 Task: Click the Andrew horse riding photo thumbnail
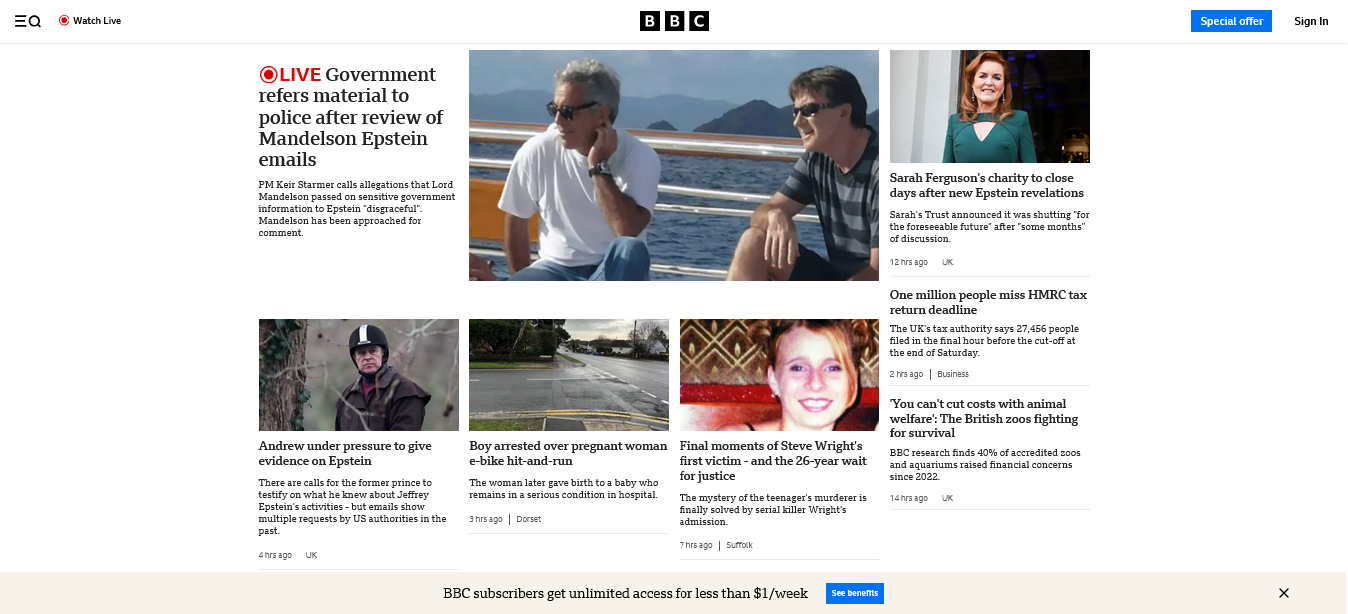point(358,375)
